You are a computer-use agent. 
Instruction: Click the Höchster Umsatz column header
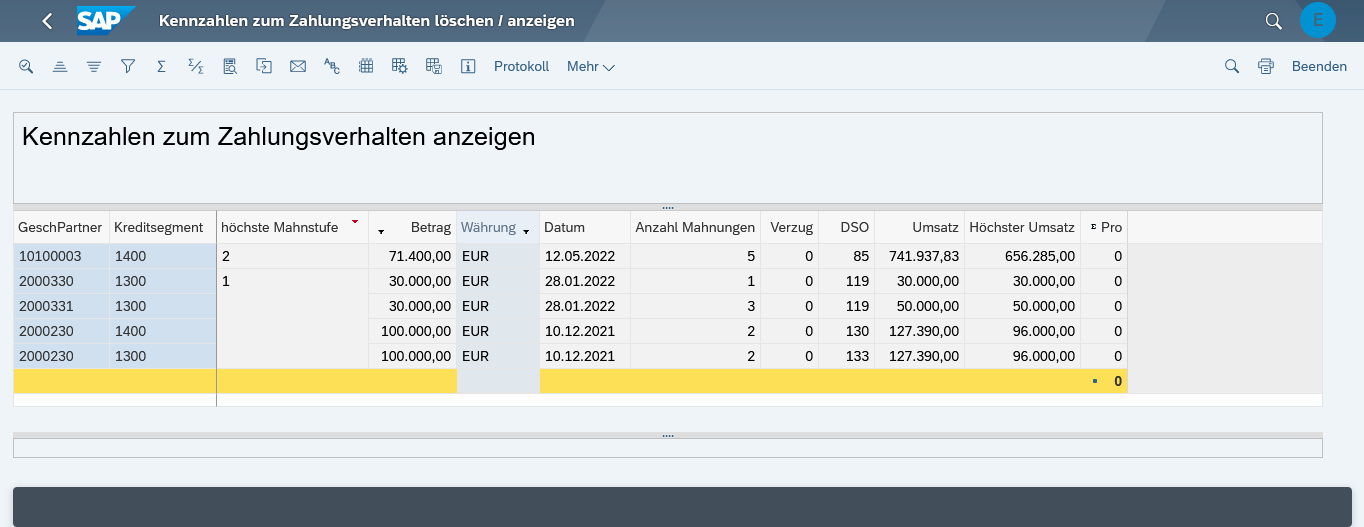pyautogui.click(x=1022, y=227)
